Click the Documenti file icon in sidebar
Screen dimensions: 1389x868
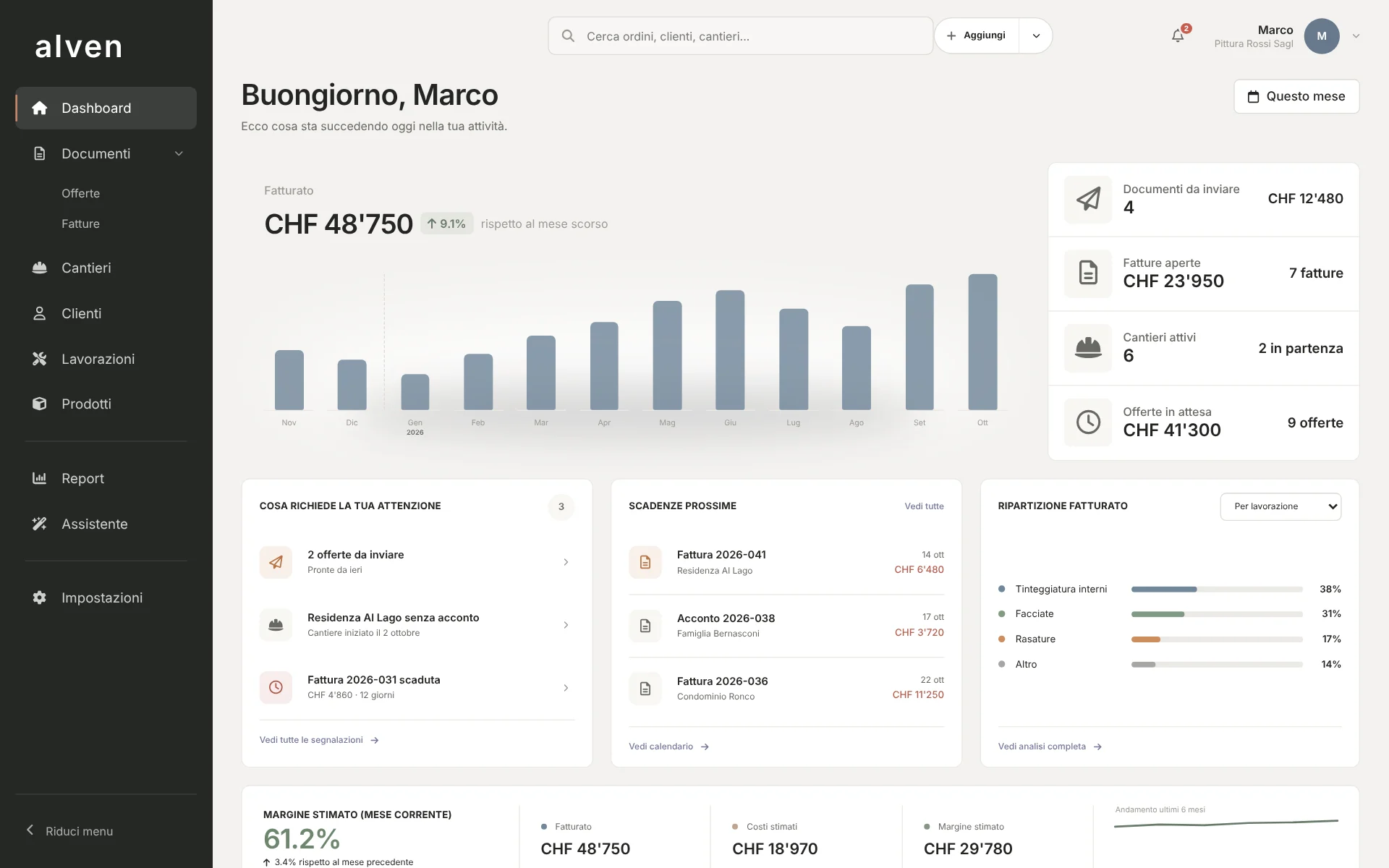point(40,153)
